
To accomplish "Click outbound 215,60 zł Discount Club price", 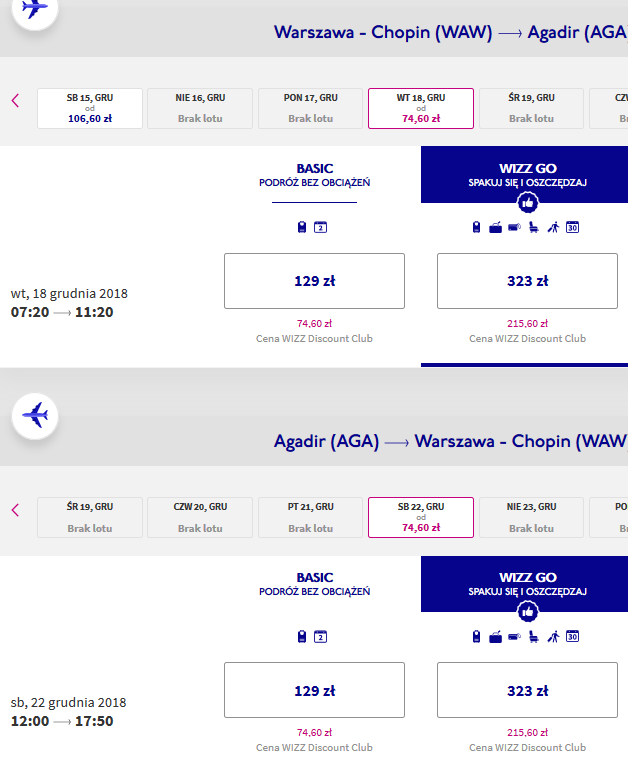I will 527,324.
